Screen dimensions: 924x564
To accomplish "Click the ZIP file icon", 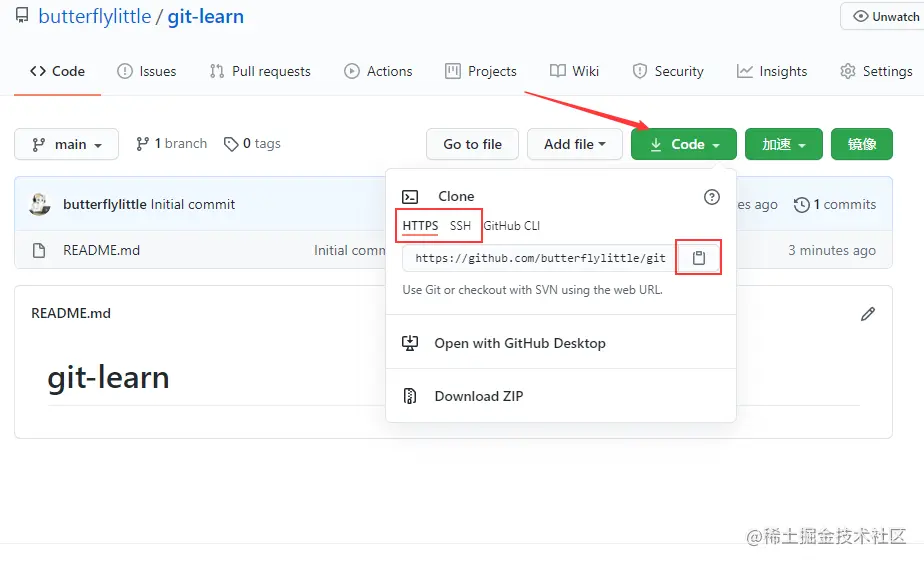I will 410,396.
